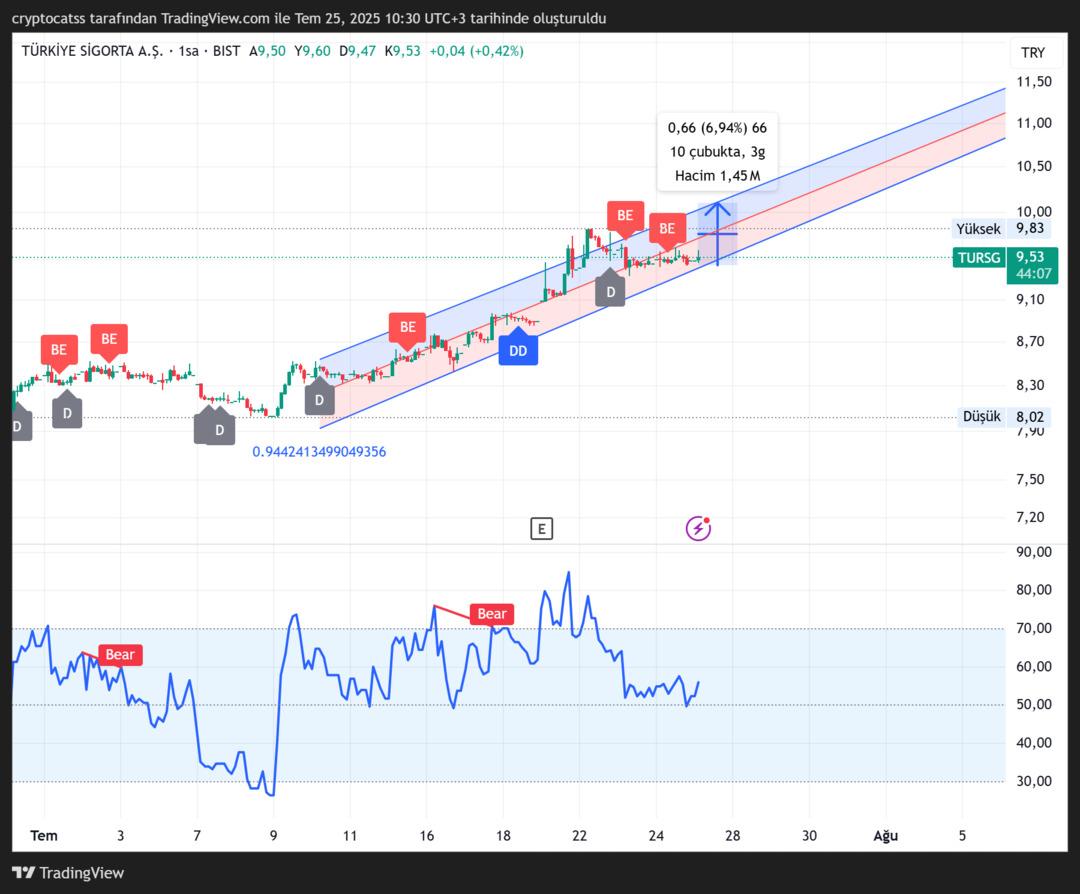Click the 11,50 price axis label
This screenshot has width=1080, height=894.
coord(1034,81)
